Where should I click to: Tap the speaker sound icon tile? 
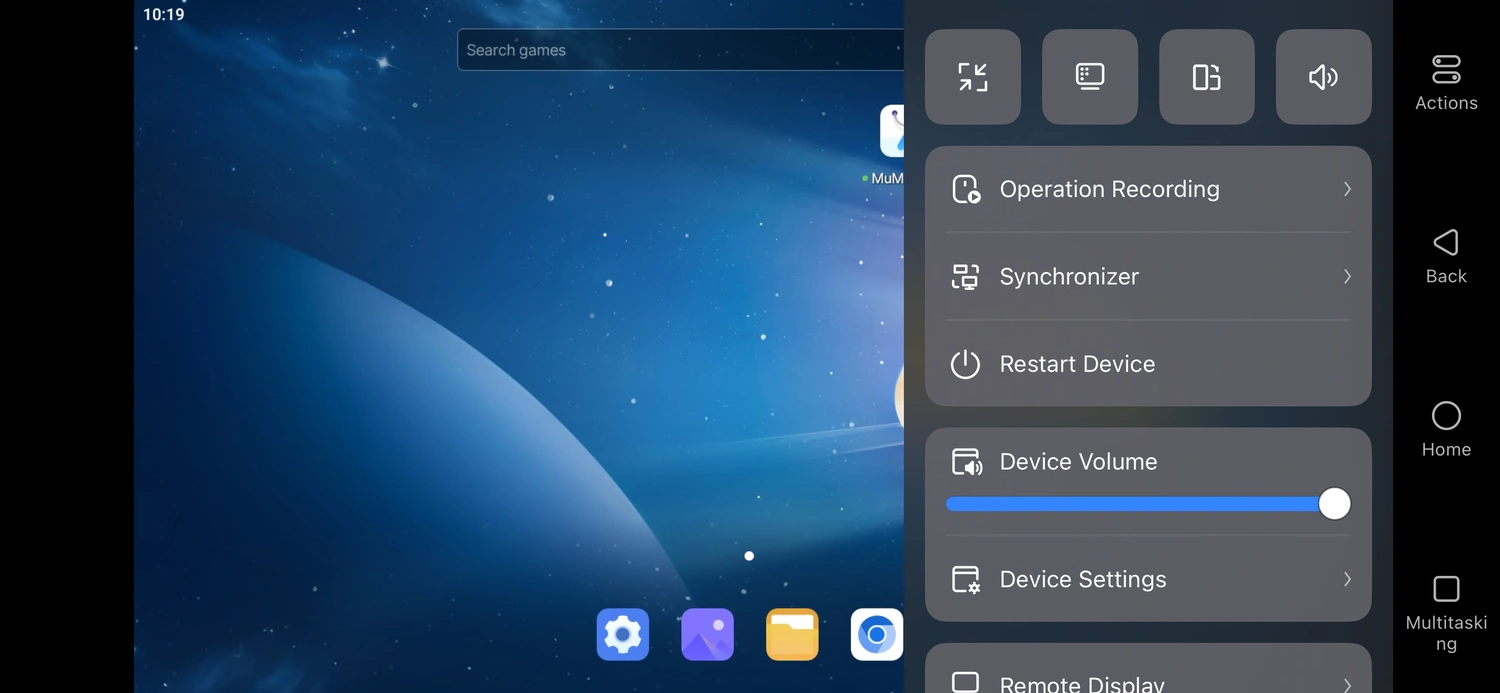pos(1324,77)
